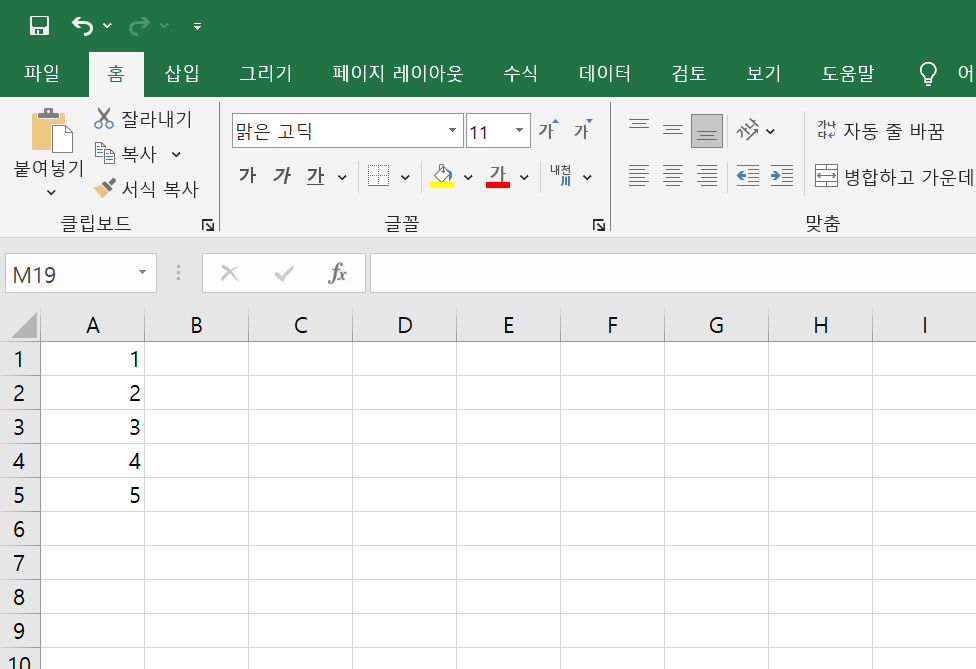Click the Select All corner triangle
Viewport: 976px width, 669px height.
[x=23, y=325]
